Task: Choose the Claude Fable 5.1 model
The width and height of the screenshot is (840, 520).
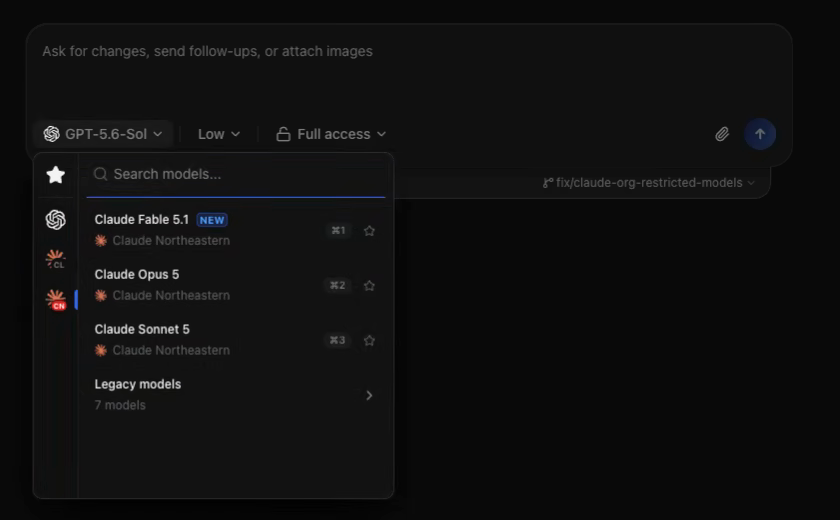Action: tap(235, 230)
